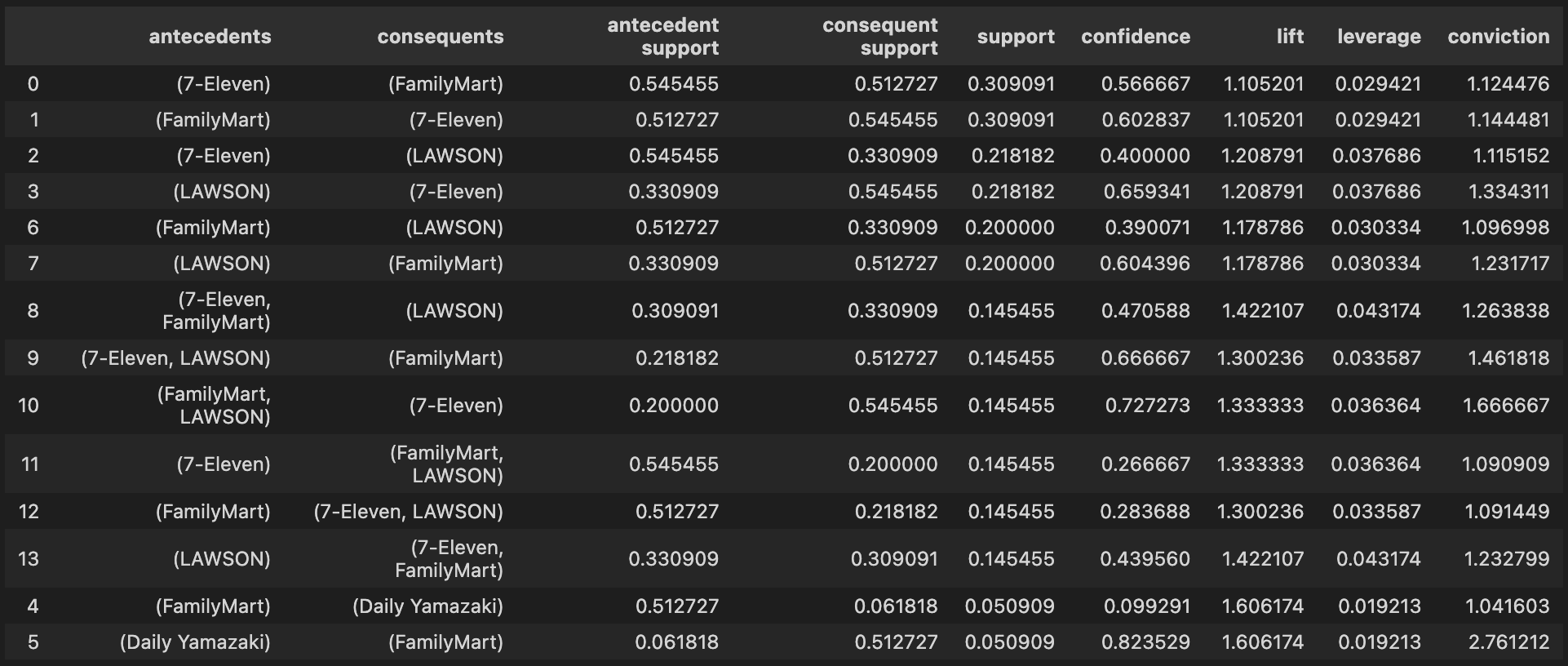The width and height of the screenshot is (1568, 666).
Task: Click the conviction column header
Action: (x=1498, y=37)
